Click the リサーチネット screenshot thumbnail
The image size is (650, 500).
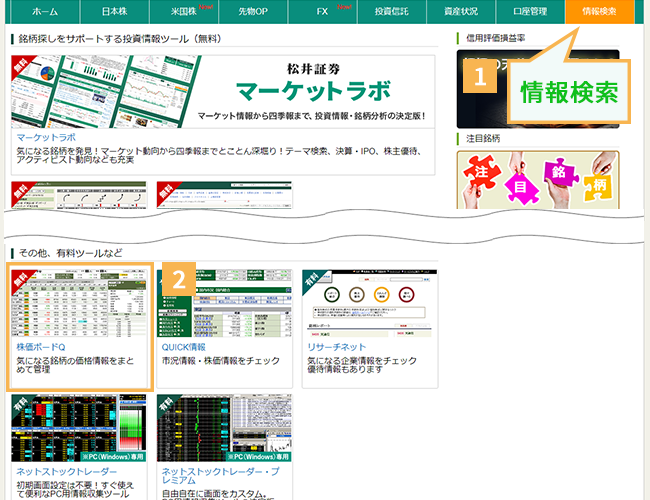(x=370, y=303)
